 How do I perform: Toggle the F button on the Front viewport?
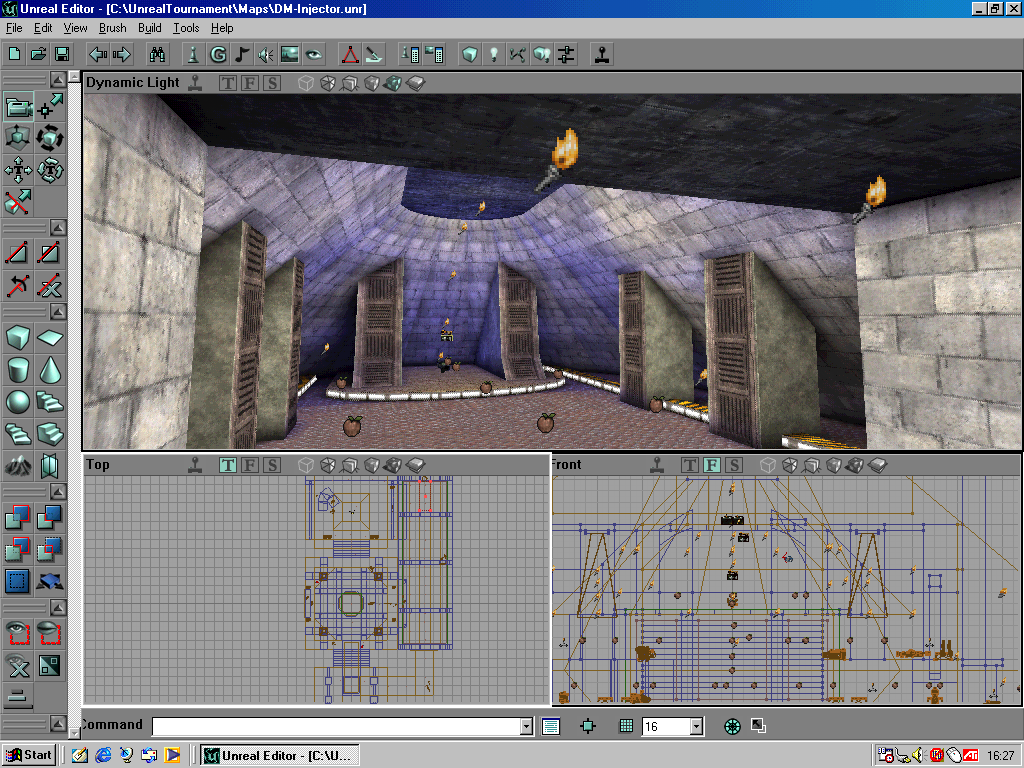pyautogui.click(x=710, y=464)
